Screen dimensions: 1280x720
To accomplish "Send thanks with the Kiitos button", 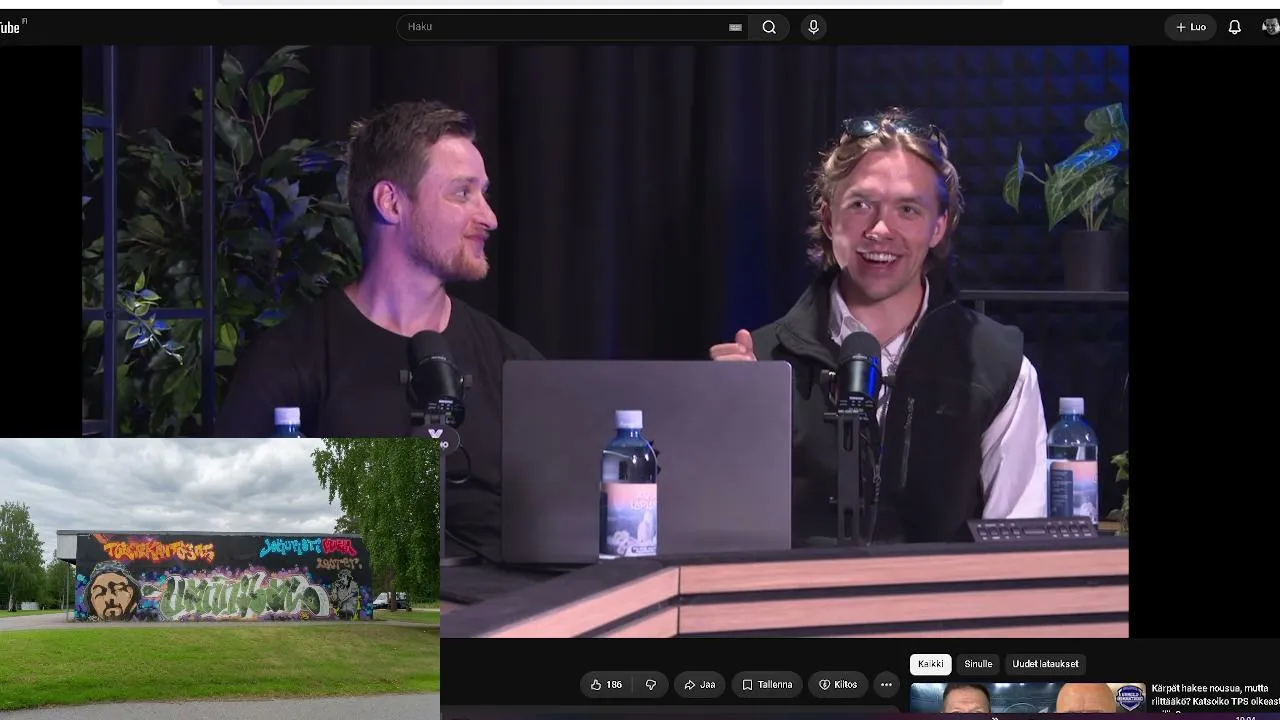I will pos(838,685).
